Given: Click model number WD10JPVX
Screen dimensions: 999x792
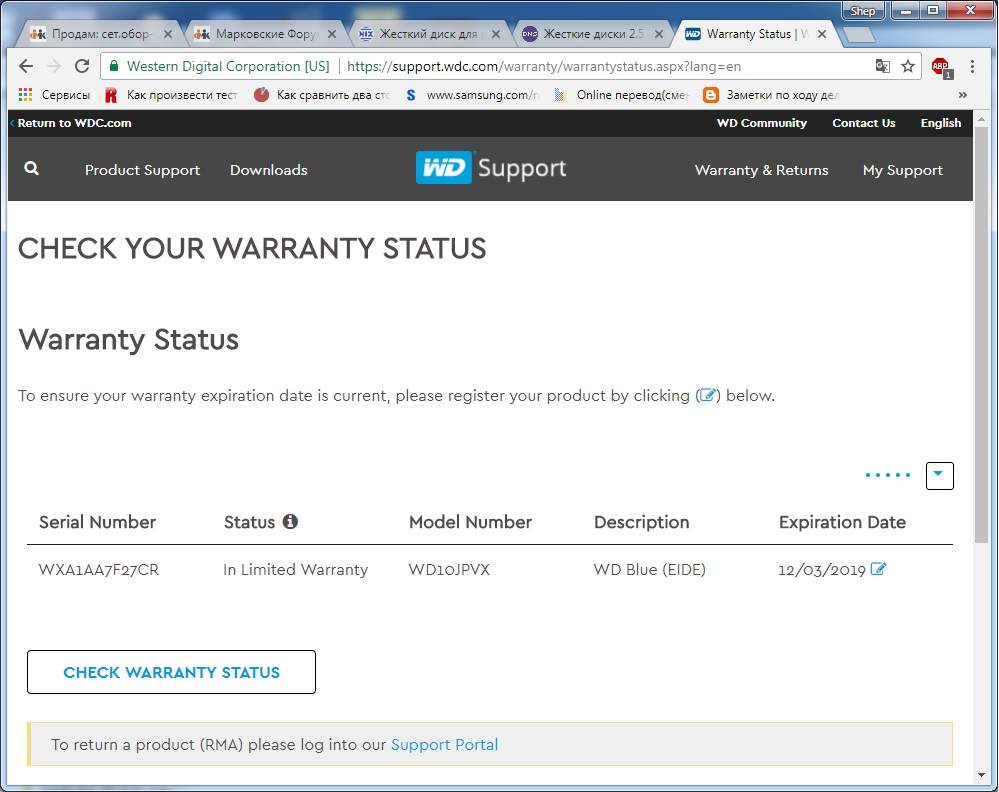Looking at the screenshot, I should tap(449, 569).
